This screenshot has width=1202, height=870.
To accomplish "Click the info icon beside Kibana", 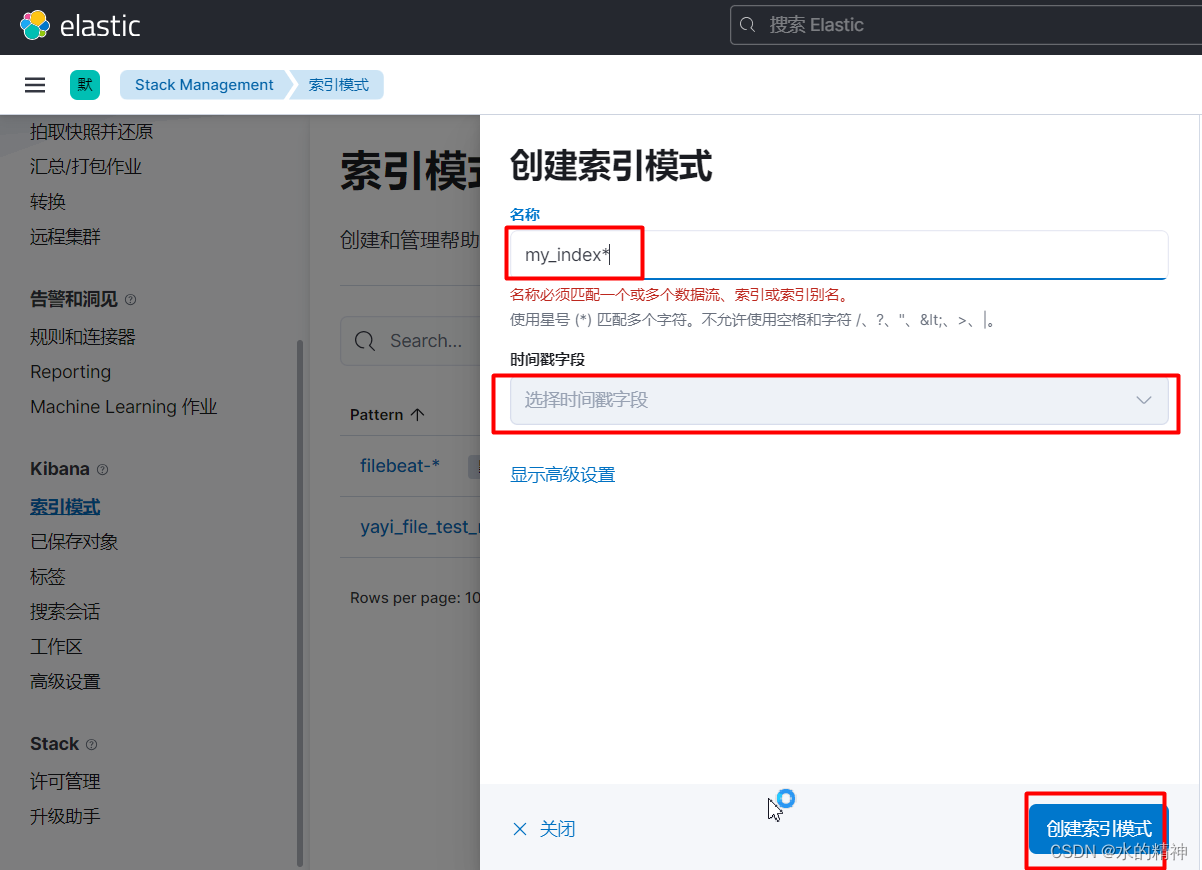I will click(102, 470).
